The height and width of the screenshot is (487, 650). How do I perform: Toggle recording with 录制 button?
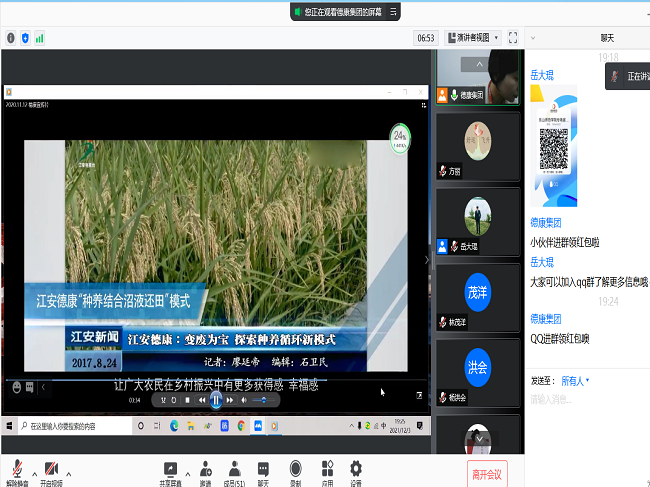(295, 473)
